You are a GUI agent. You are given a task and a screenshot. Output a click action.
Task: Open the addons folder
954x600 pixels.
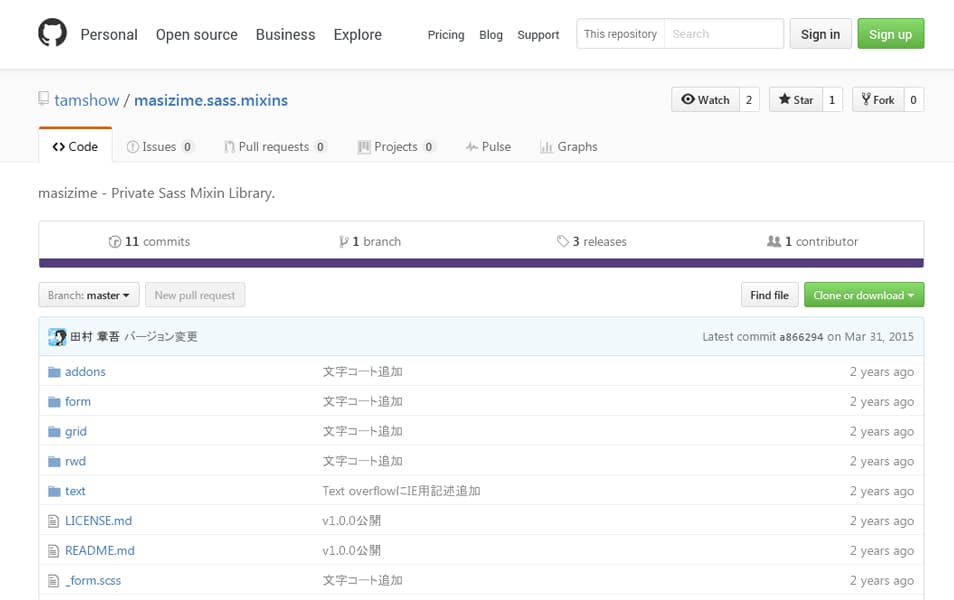click(x=85, y=372)
